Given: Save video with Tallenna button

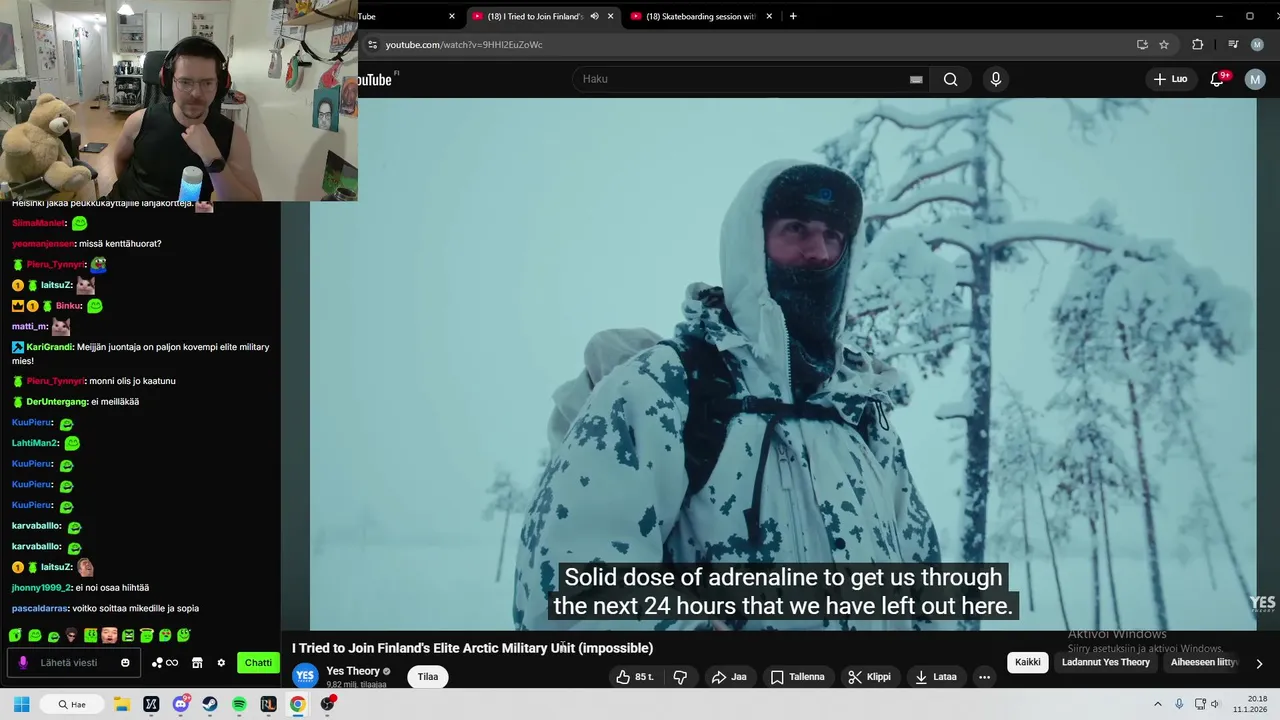Looking at the screenshot, I should pyautogui.click(x=797, y=677).
